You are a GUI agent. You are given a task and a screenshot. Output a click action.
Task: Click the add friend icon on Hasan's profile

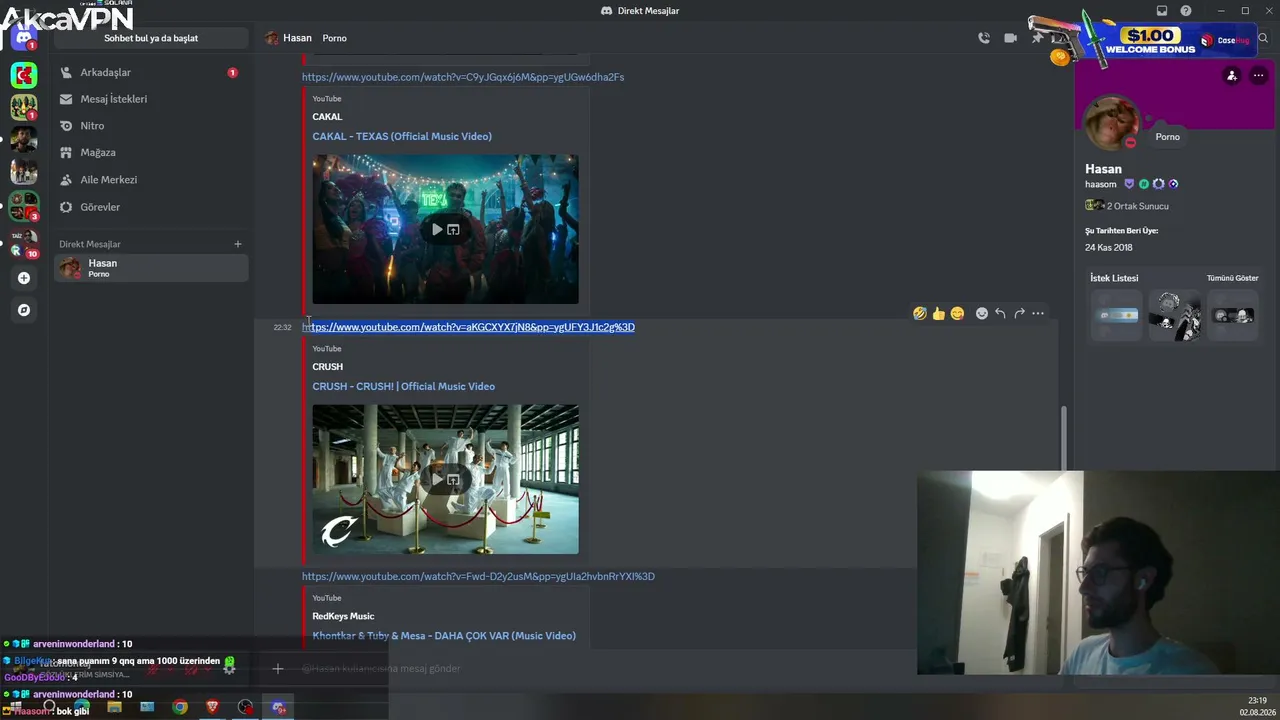1232,75
